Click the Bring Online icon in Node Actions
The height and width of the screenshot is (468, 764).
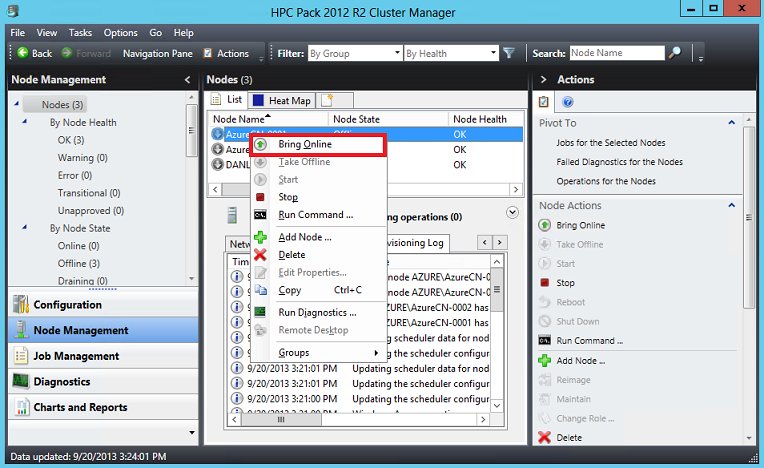[544, 225]
